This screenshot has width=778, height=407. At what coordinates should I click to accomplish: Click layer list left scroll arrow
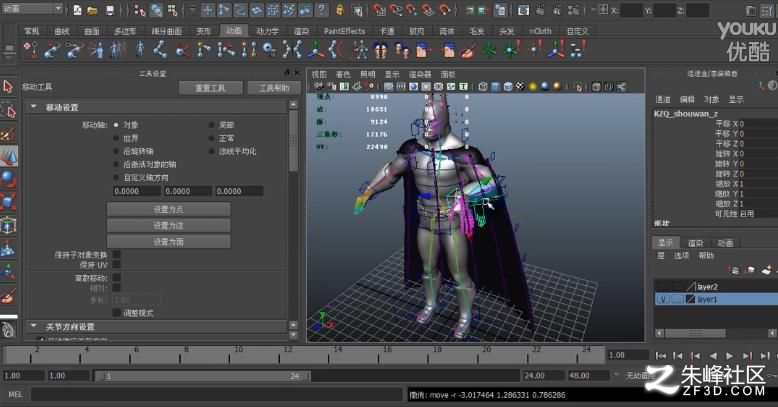(x=659, y=333)
